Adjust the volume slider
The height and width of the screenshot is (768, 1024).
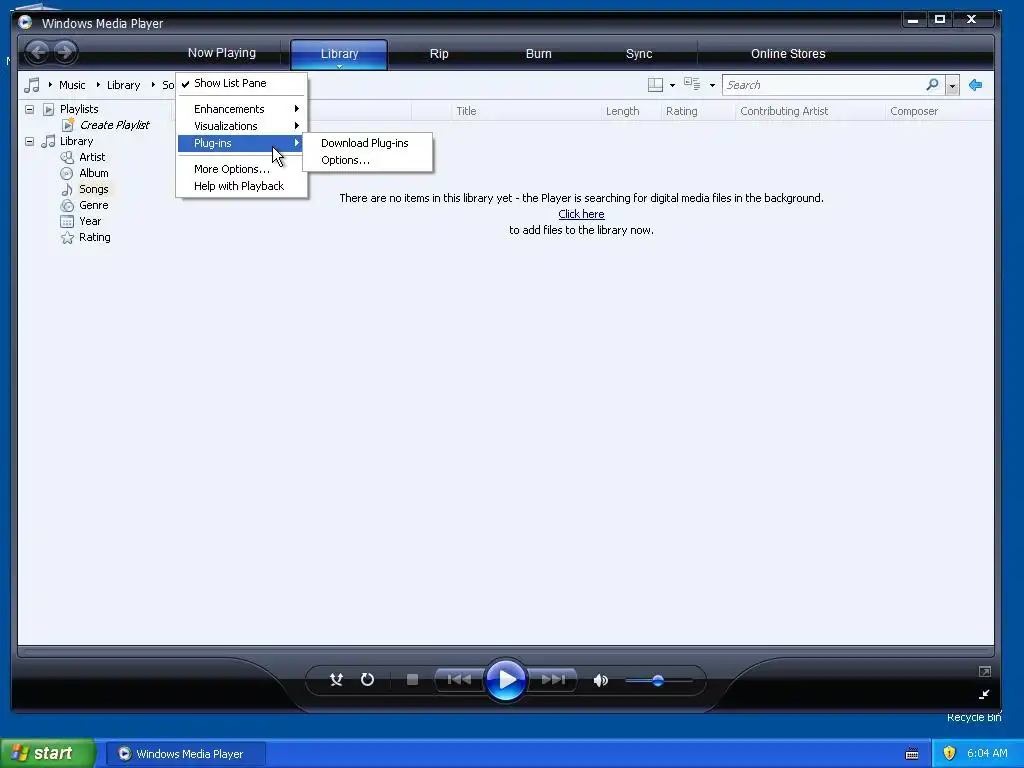coord(658,680)
